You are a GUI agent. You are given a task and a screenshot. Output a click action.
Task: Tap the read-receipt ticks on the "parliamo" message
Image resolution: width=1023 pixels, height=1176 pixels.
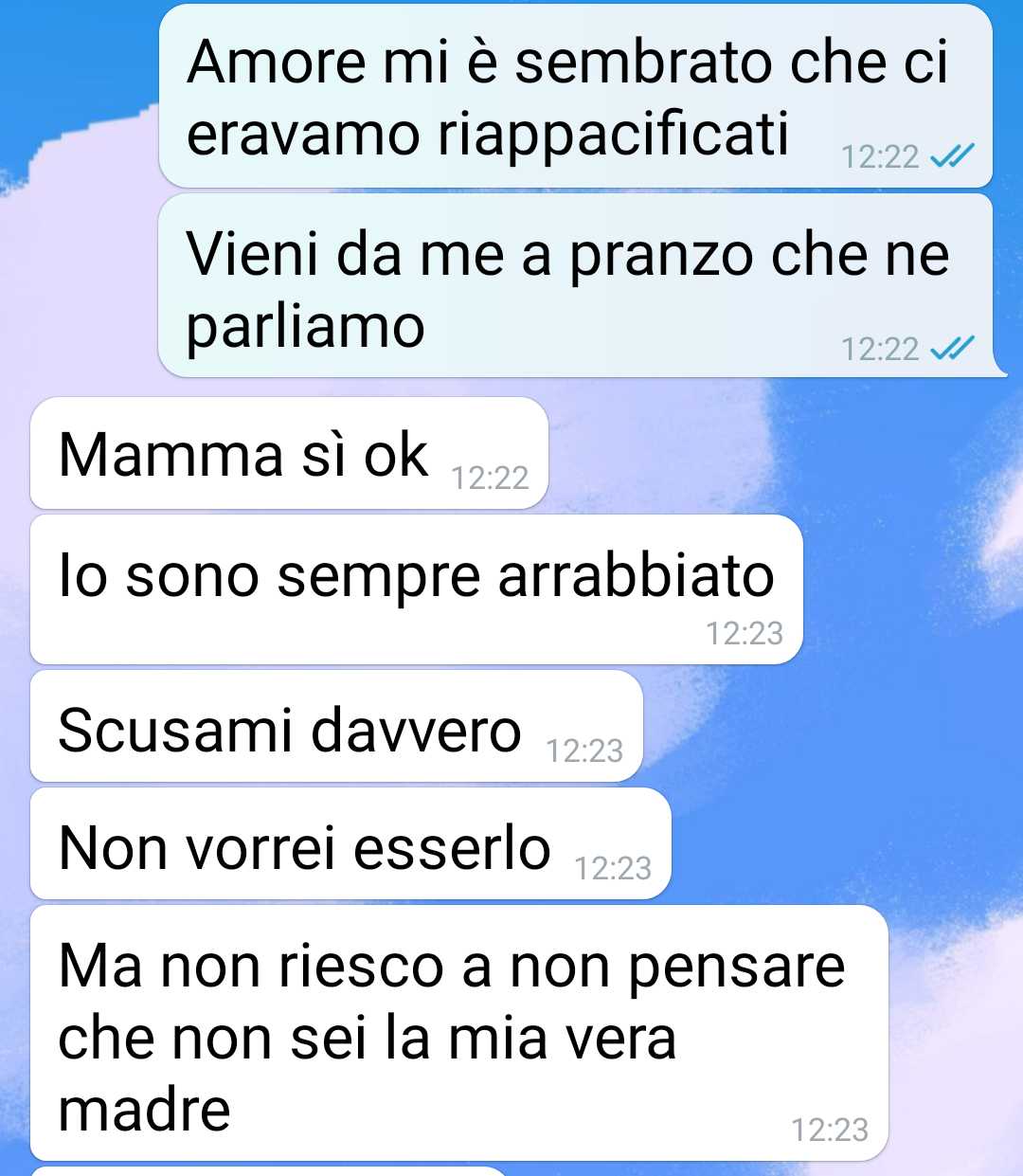pyautogui.click(x=952, y=349)
